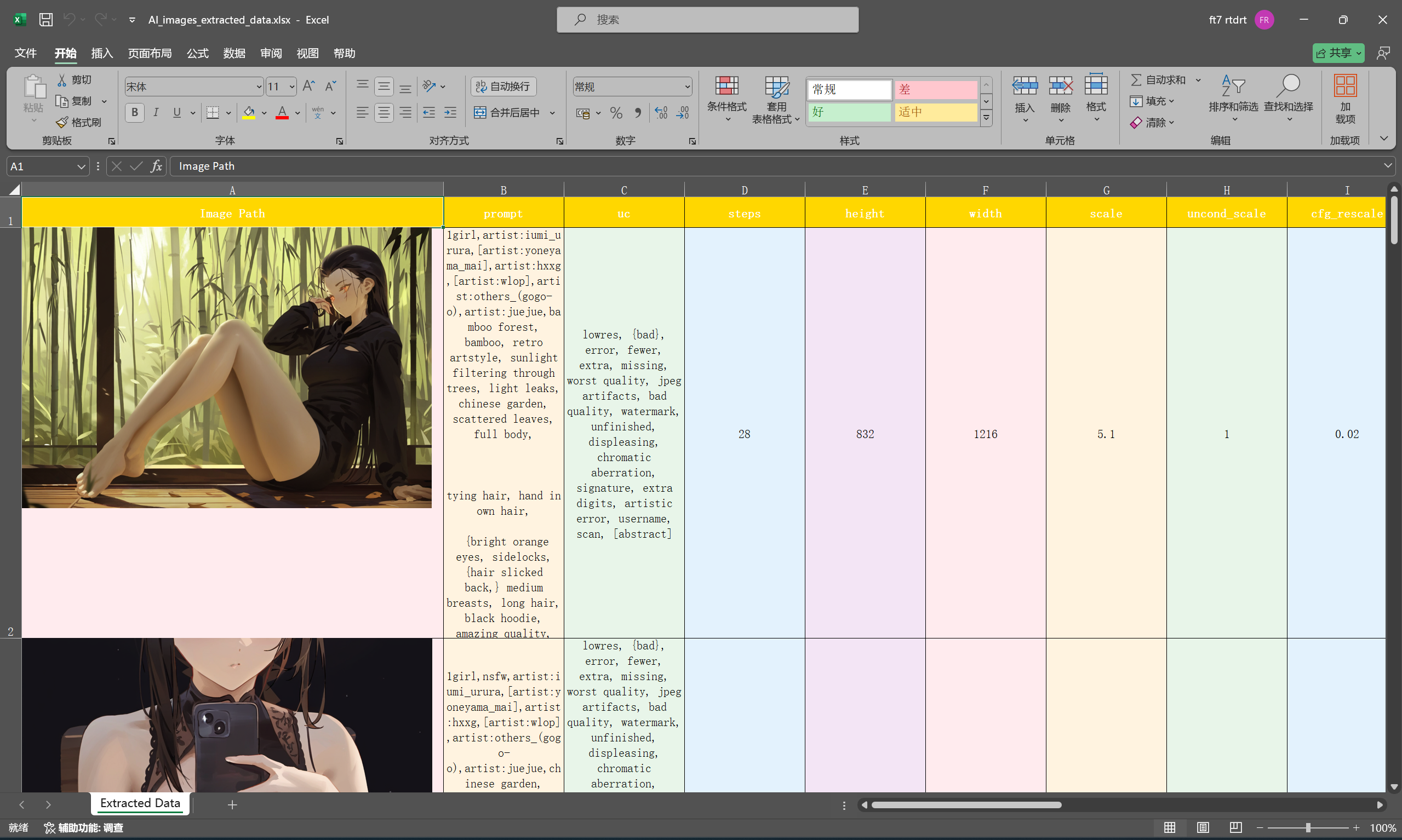Open the font name dropdown
The height and width of the screenshot is (840, 1402).
(259, 87)
